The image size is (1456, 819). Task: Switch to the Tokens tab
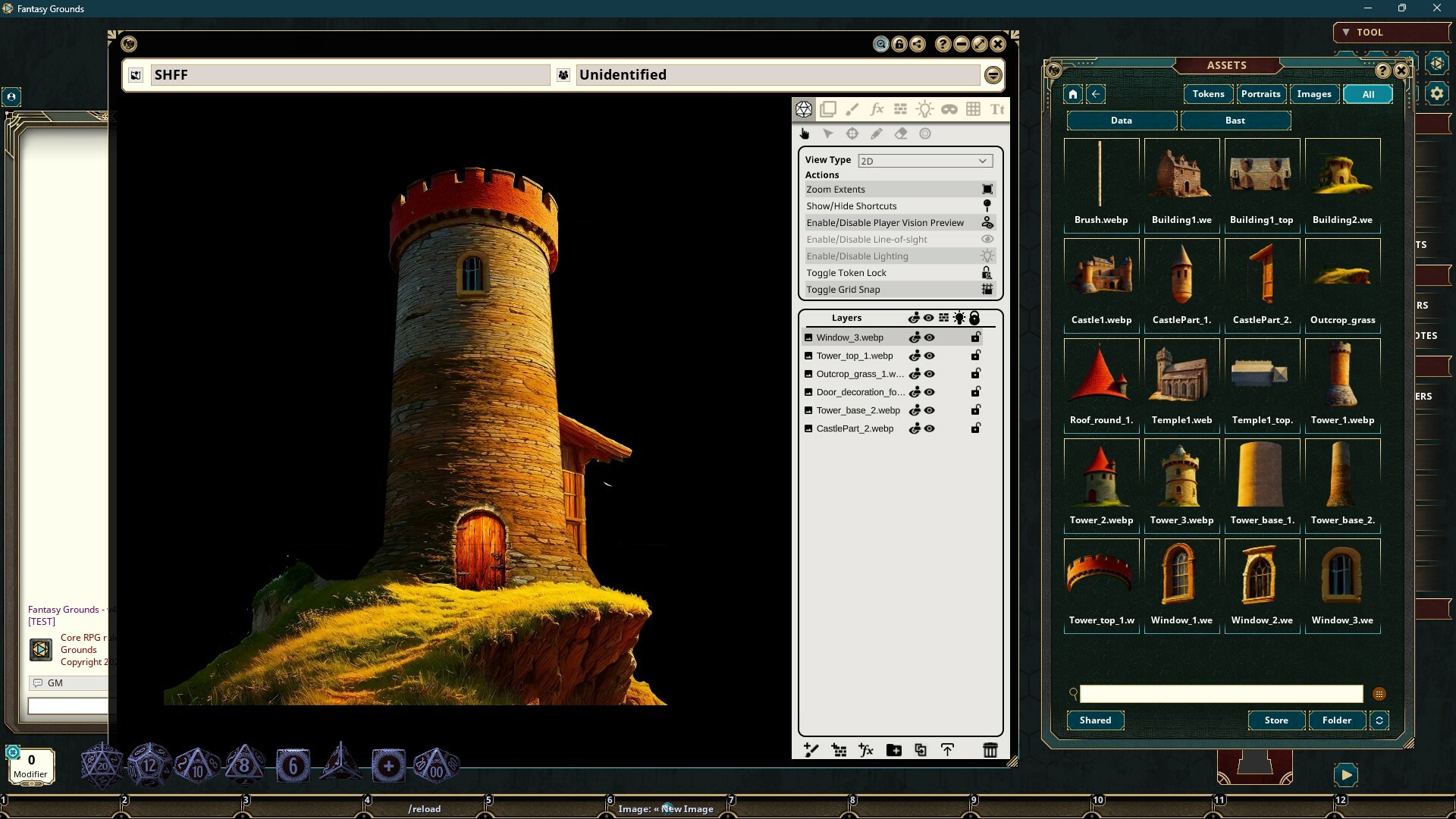[x=1208, y=93]
